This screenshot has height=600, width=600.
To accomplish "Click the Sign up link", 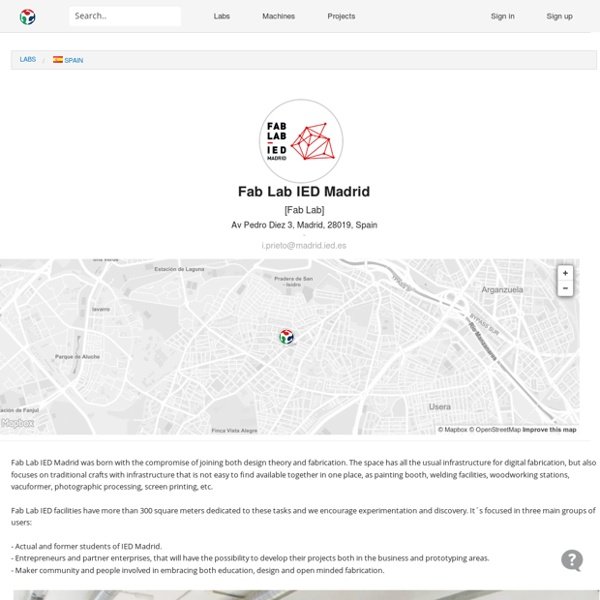I will 559,16.
